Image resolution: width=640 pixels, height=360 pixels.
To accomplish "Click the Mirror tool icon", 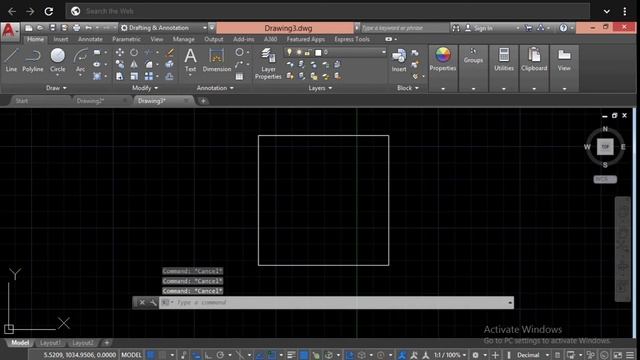I will tap(134, 64).
